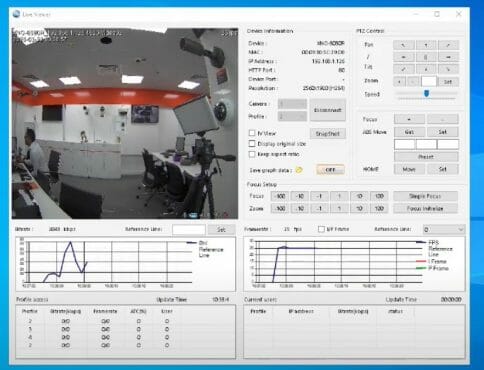
Task: Click the bitrate graph area
Action: coord(125,264)
